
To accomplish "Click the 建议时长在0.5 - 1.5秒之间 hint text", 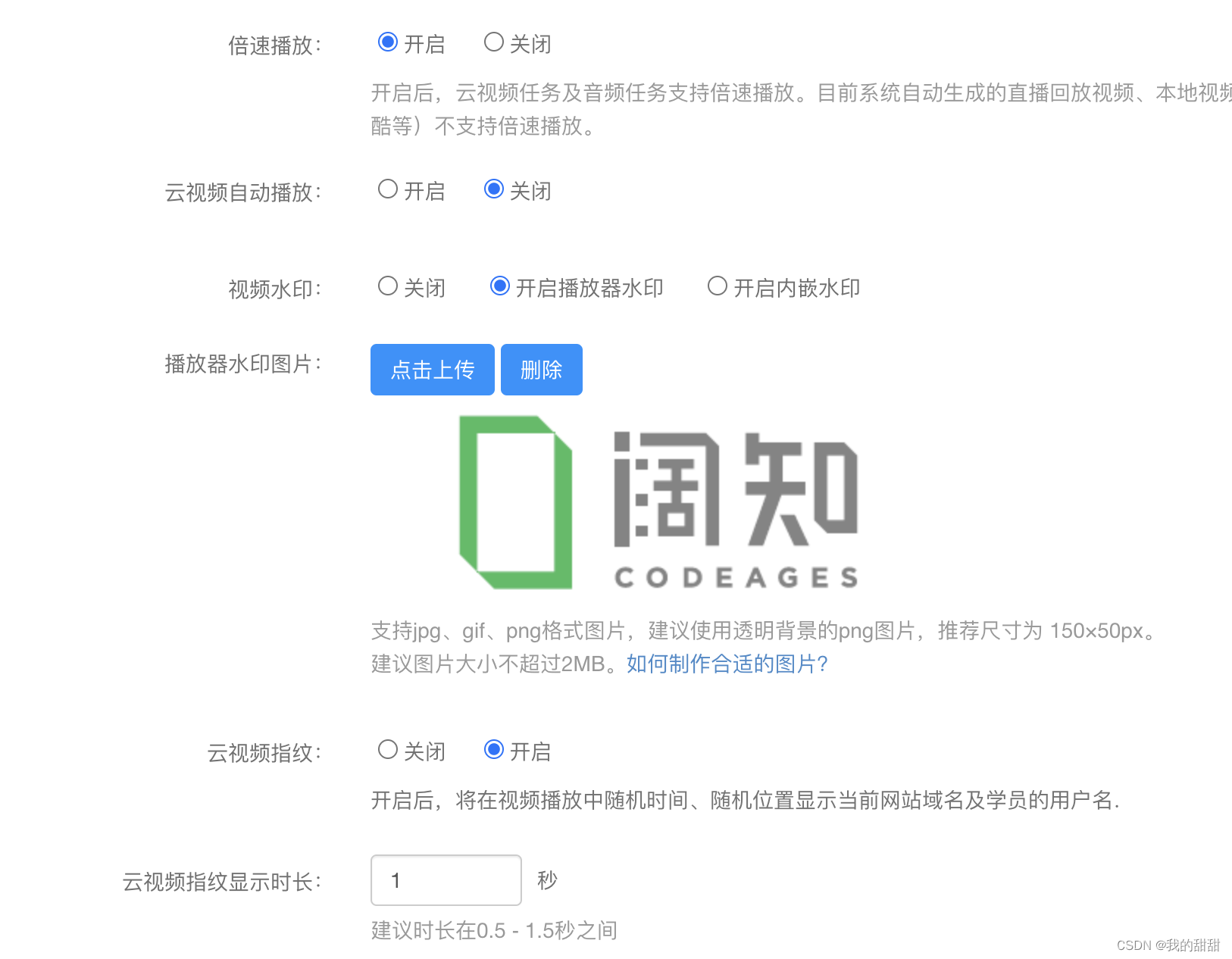I will coord(494,931).
